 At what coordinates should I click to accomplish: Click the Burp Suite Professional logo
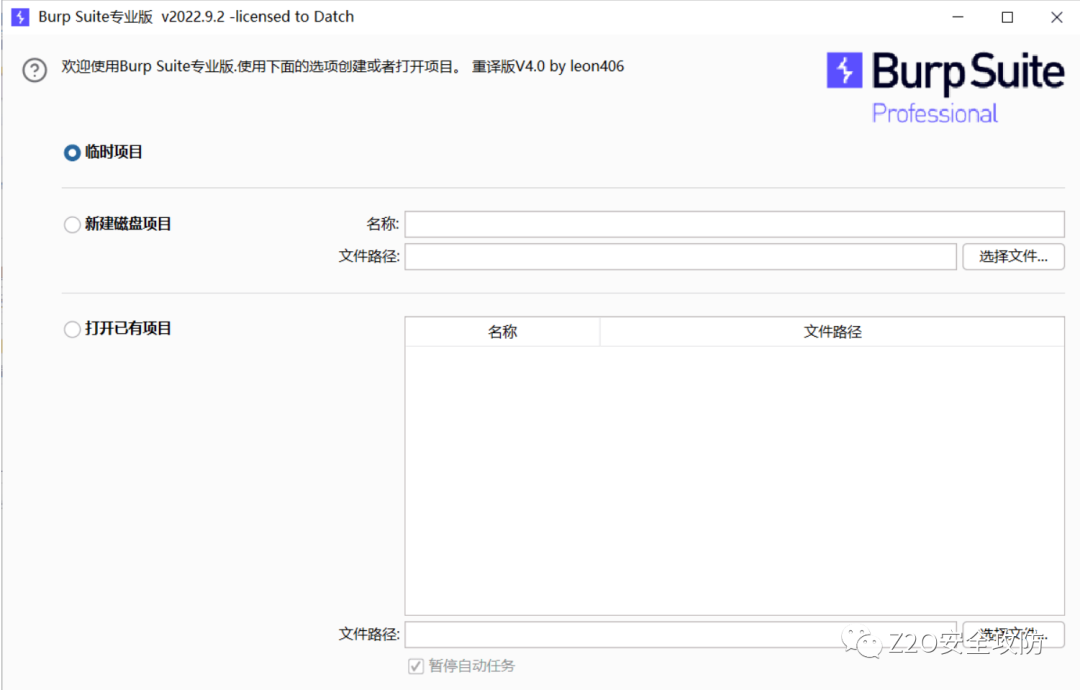[945, 87]
